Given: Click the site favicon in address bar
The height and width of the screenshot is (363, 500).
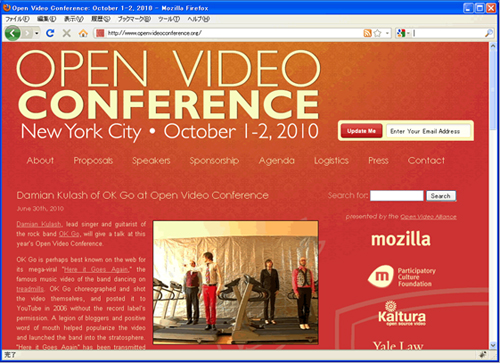Looking at the screenshot, I should point(100,33).
